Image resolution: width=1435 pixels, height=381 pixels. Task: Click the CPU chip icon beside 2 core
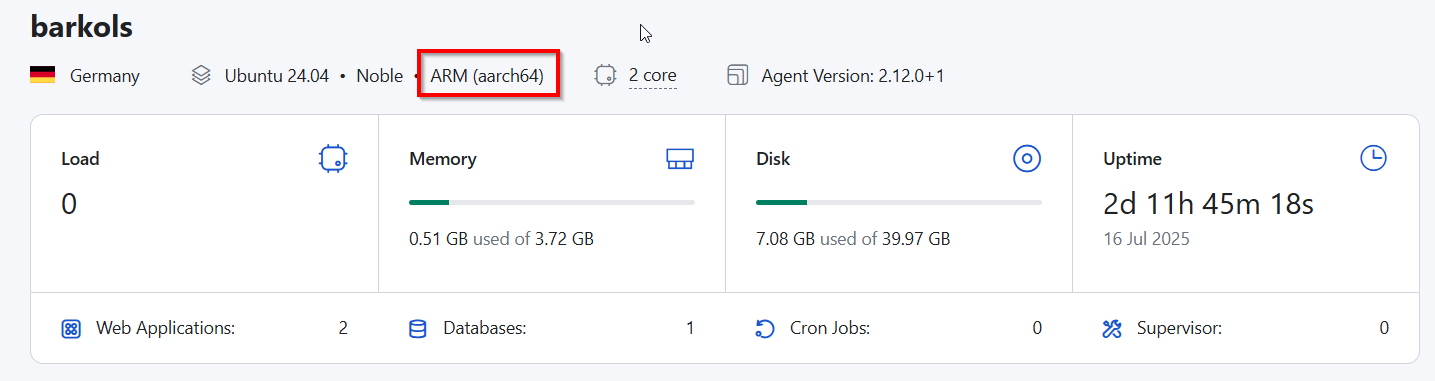[605, 75]
